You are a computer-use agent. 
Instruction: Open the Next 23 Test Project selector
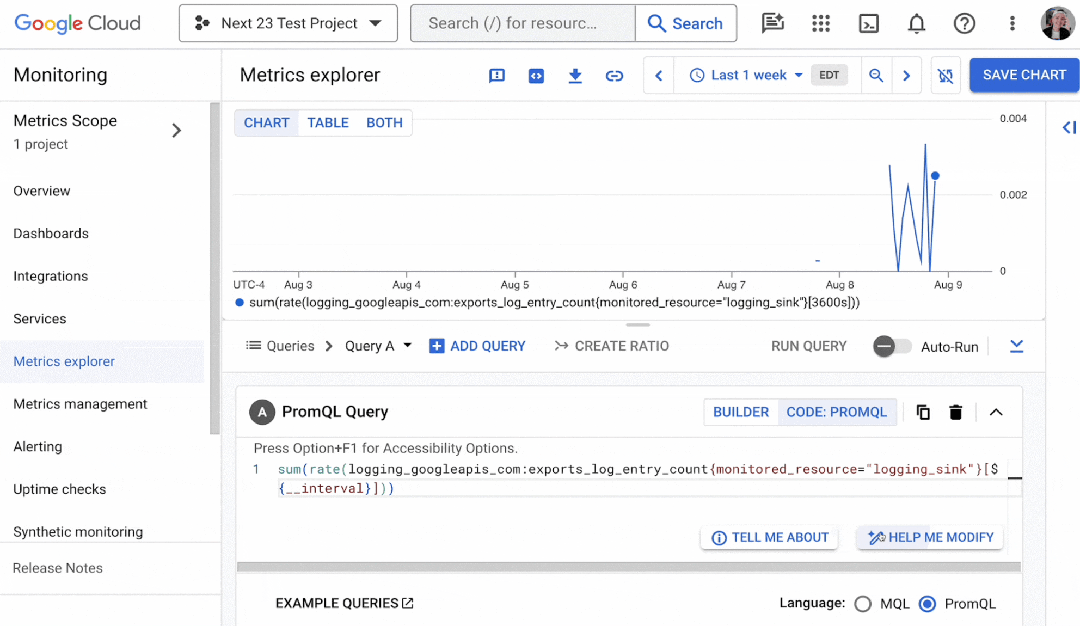[288, 23]
